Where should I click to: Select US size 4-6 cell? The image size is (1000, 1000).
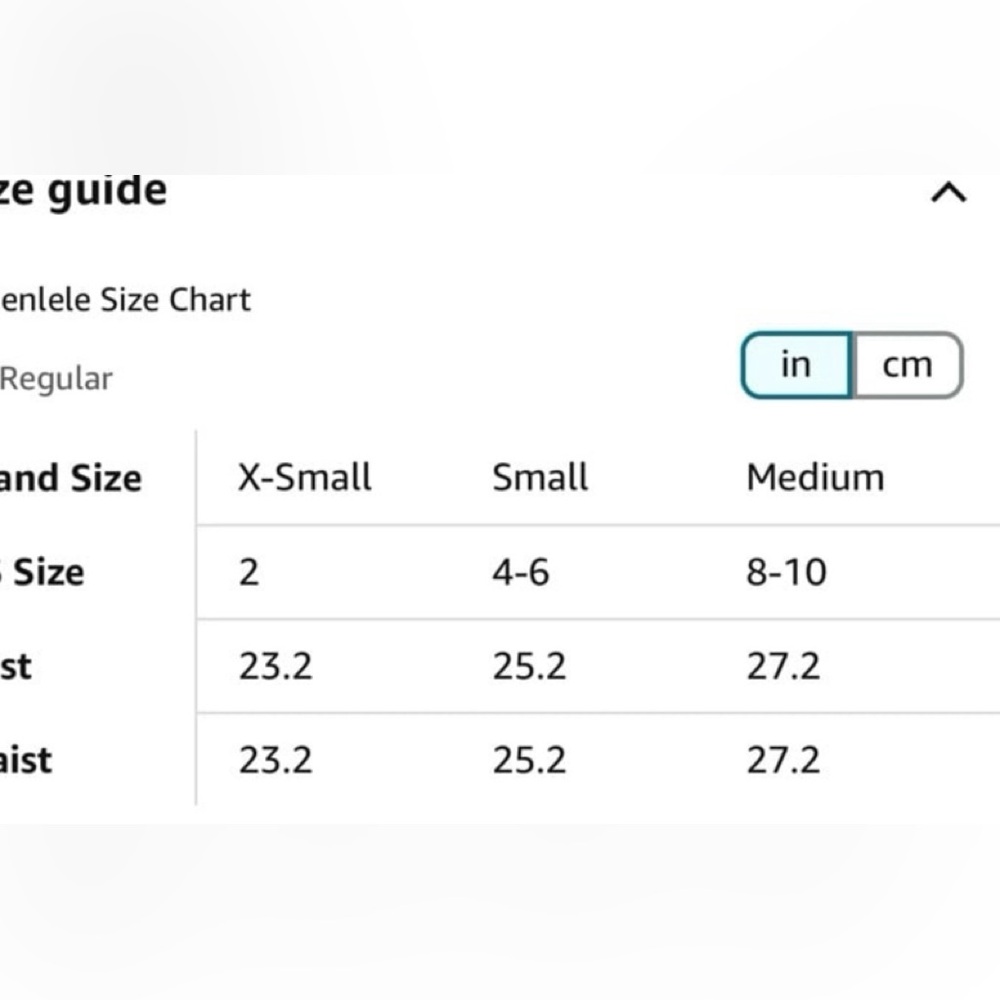(521, 572)
